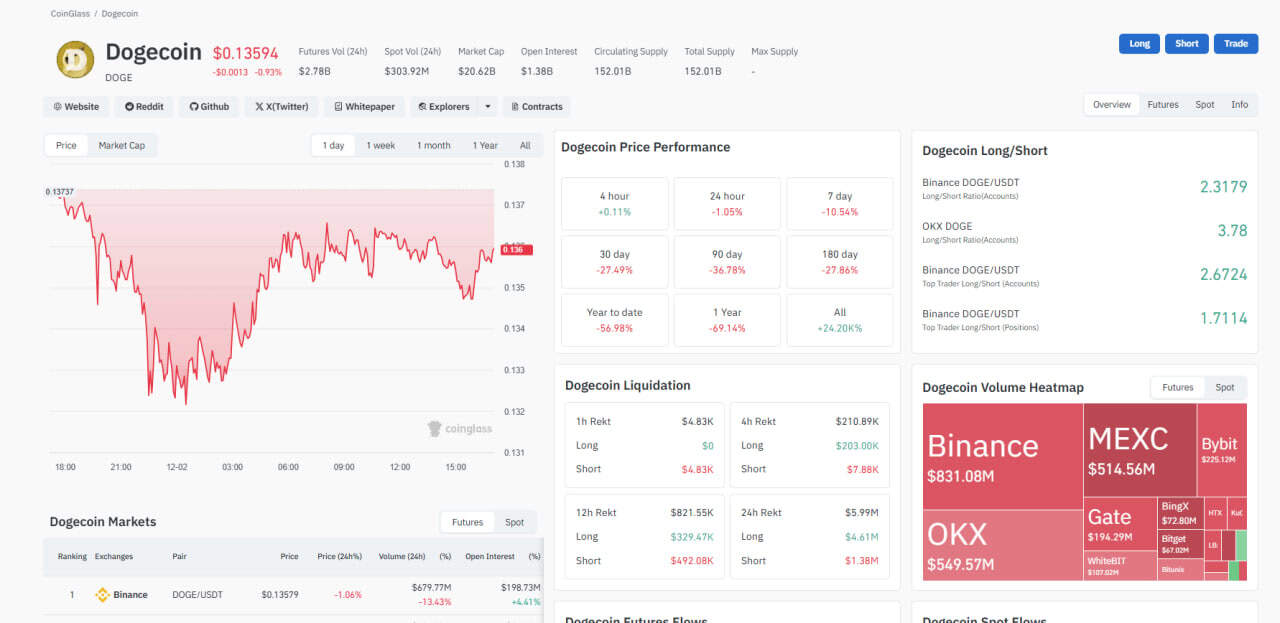Click the Dogecoin coin logo icon
The image size is (1280, 623).
pyautogui.click(x=75, y=60)
